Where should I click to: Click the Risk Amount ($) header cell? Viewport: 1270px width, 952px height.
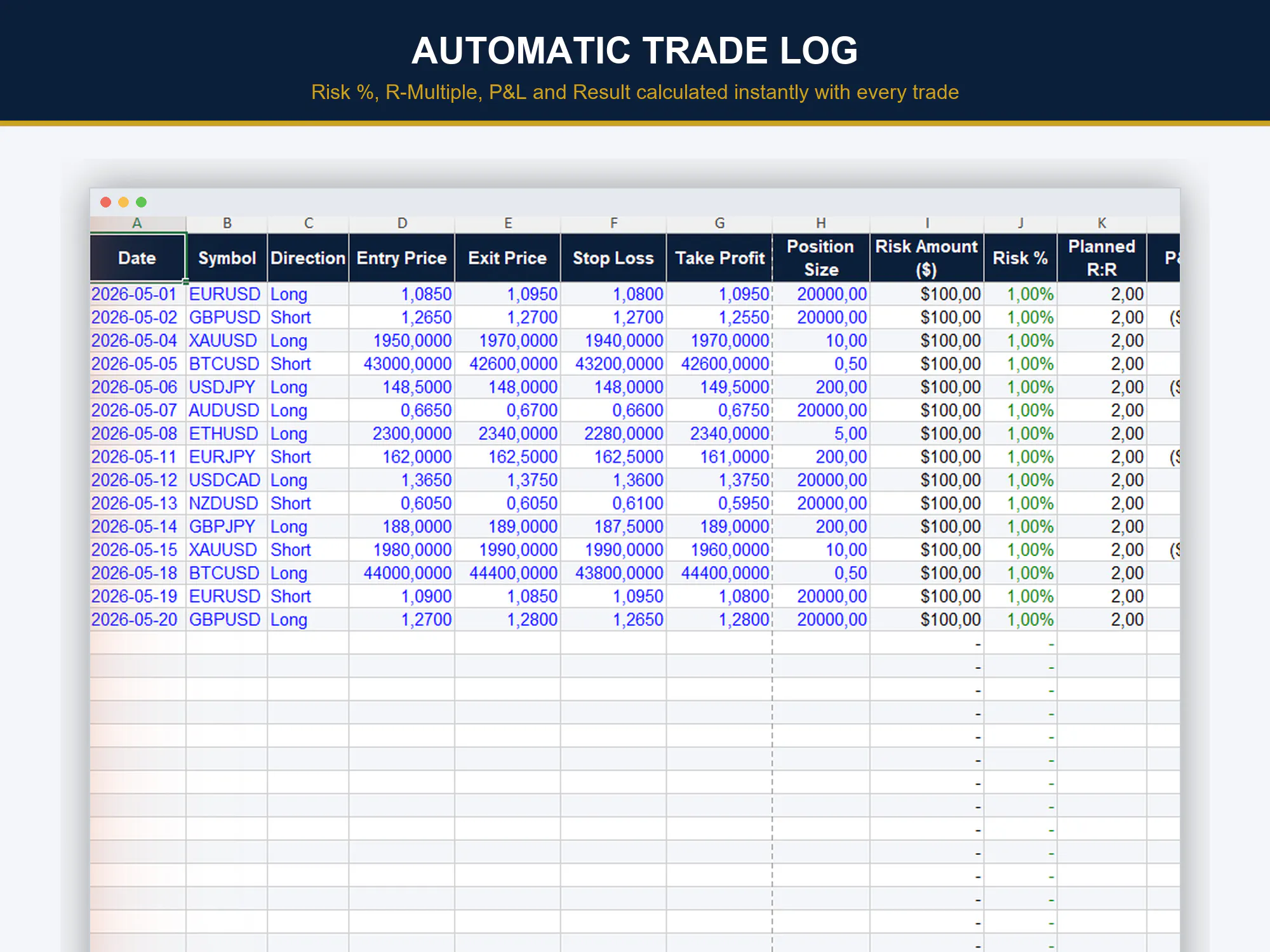pyautogui.click(x=926, y=258)
